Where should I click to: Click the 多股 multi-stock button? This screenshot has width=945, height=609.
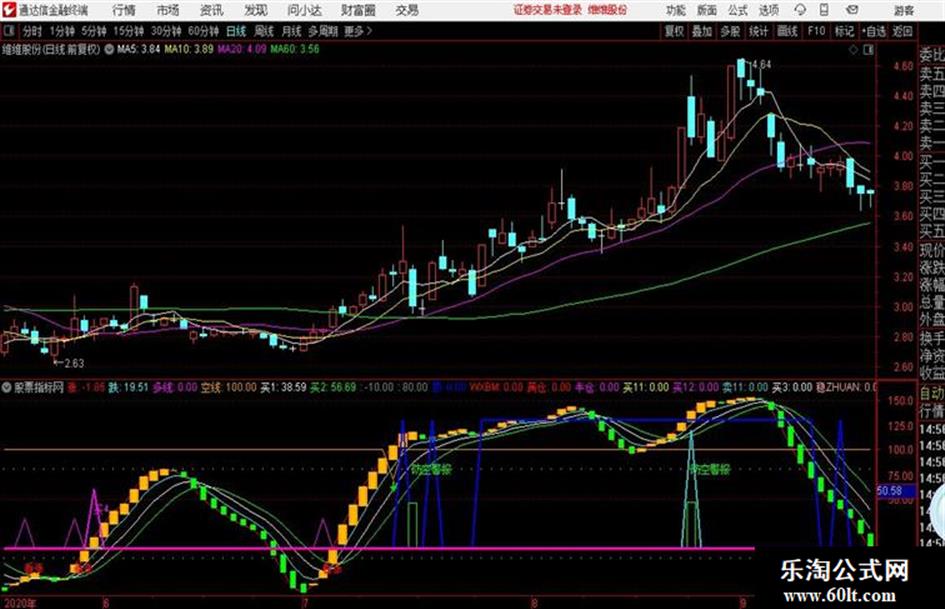(730, 31)
